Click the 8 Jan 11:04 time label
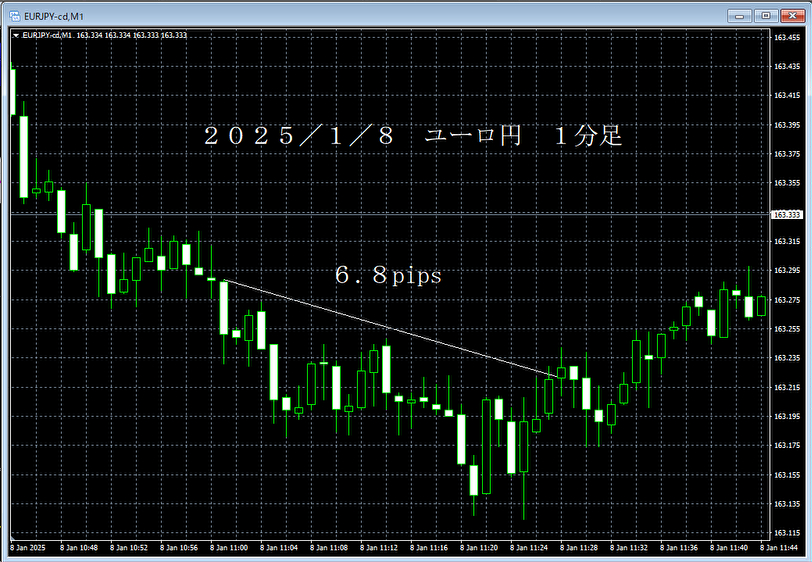Screen dimensions: 812x562 [279, 547]
